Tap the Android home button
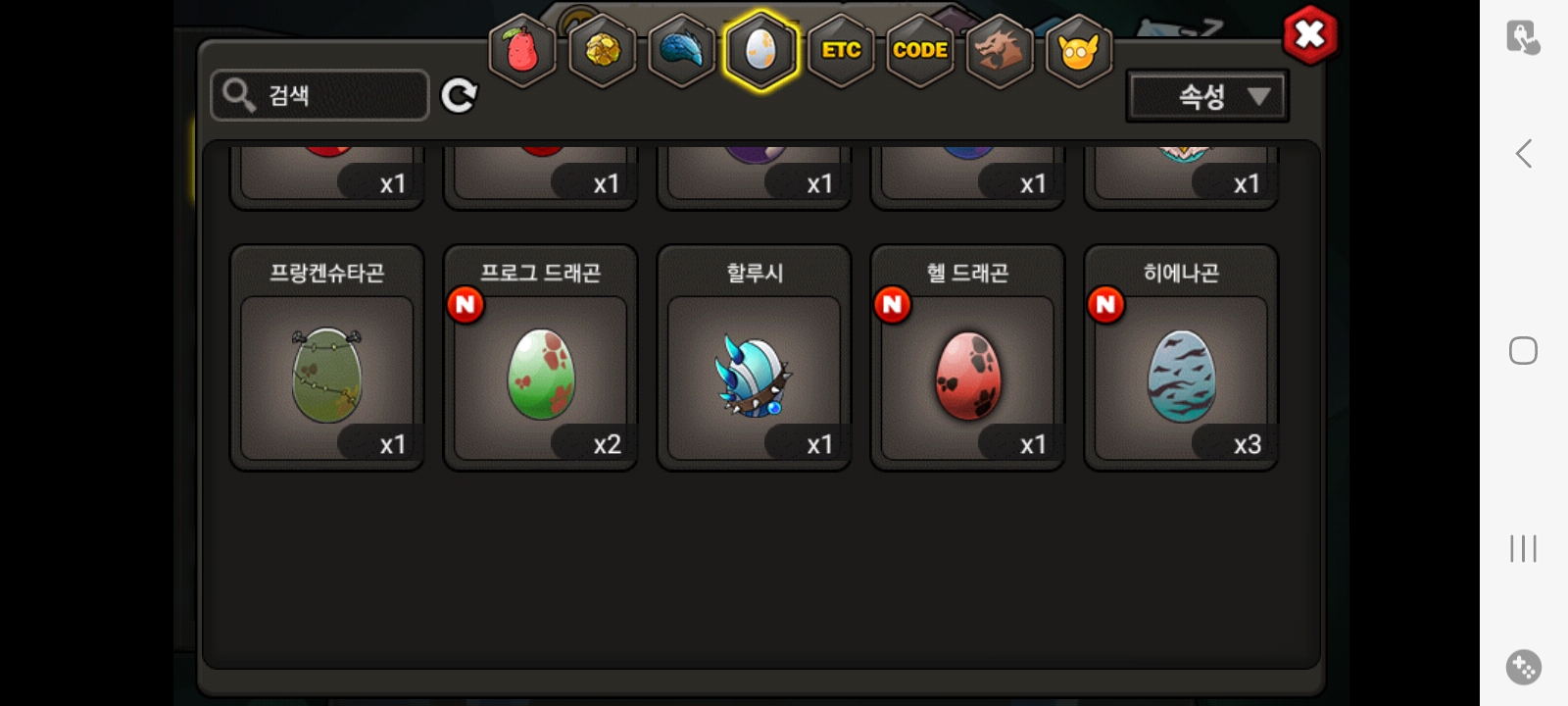Screen dimensions: 1568x706 point(1523,350)
